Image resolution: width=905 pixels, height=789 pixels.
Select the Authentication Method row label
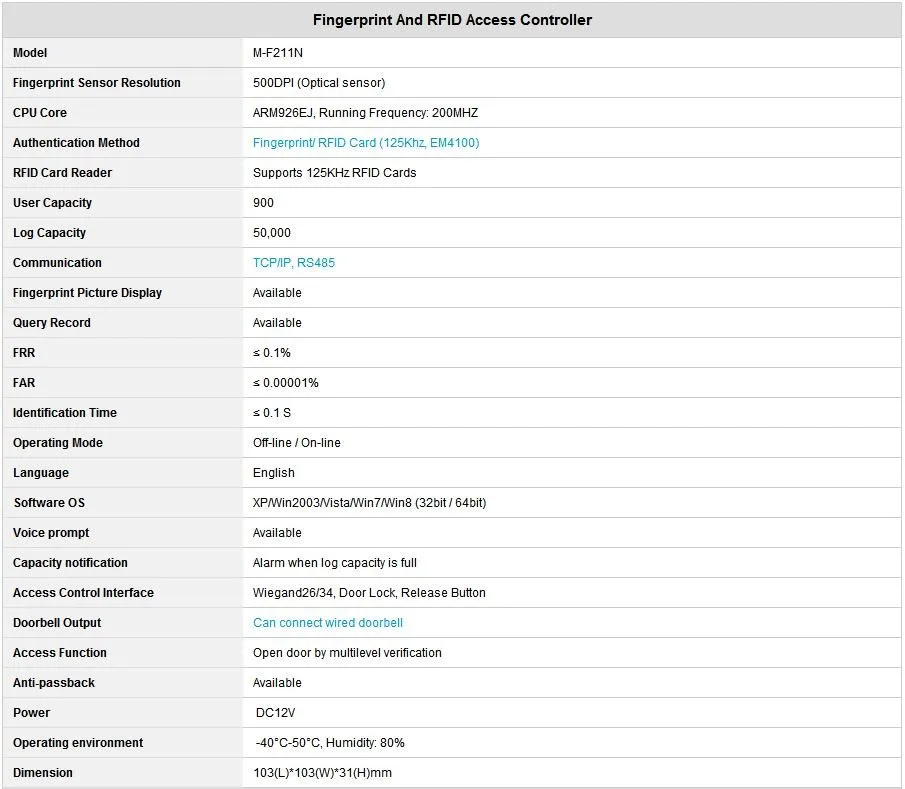click(x=76, y=143)
